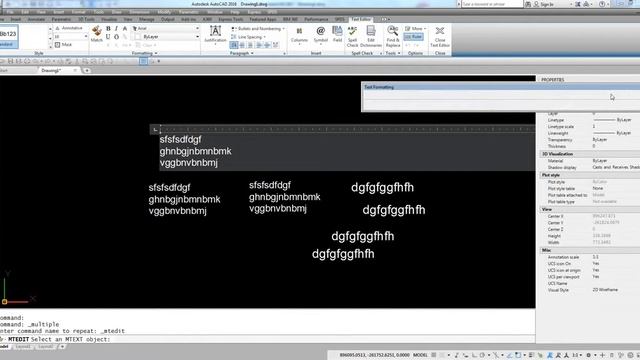Click the ByLayer color swatch
The width and height of the screenshot is (640, 360).
138,37
